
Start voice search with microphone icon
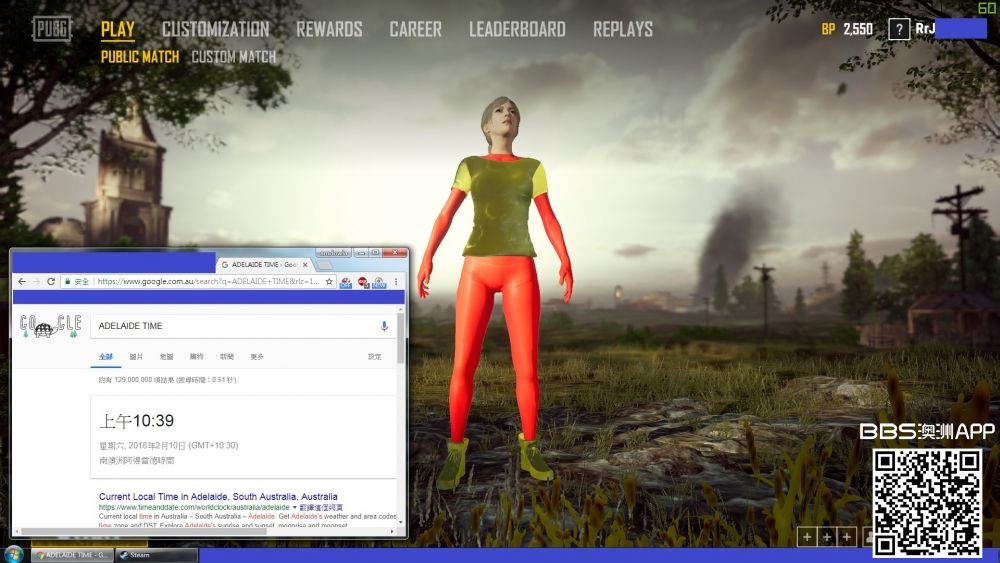tap(384, 326)
